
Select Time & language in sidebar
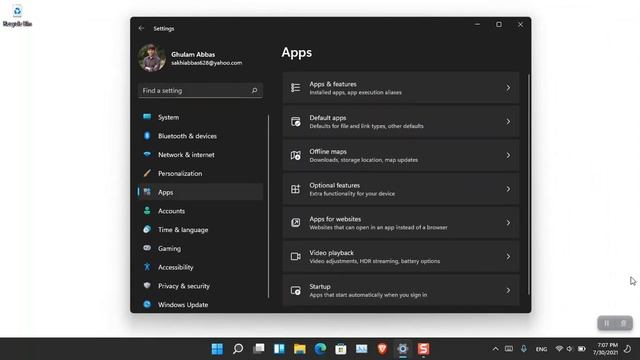[200, 230]
